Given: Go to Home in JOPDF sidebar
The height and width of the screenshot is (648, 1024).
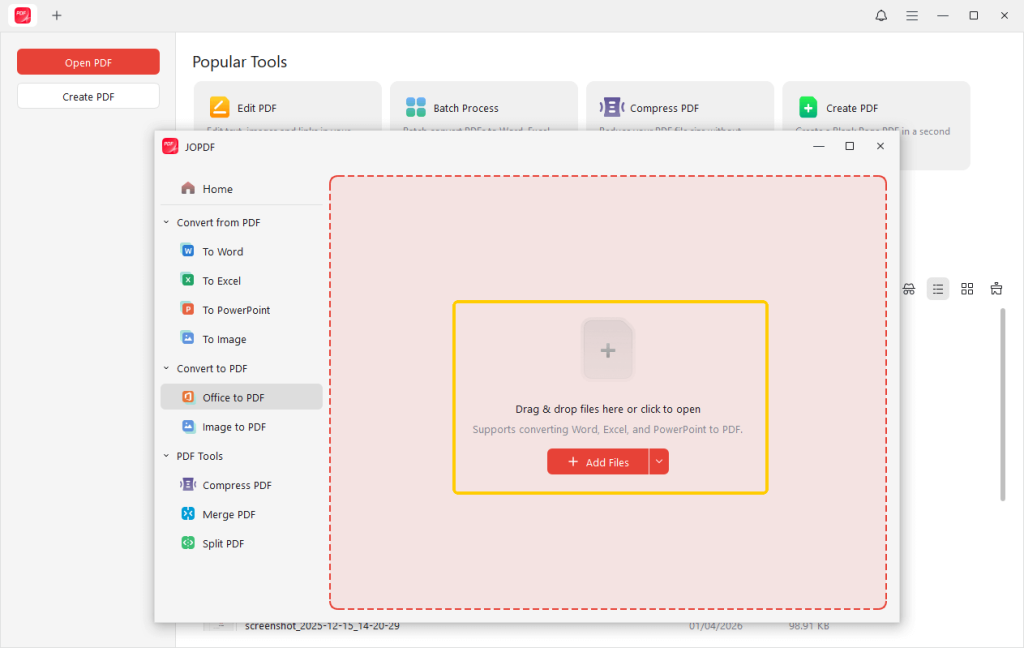Looking at the screenshot, I should pyautogui.click(x=217, y=189).
